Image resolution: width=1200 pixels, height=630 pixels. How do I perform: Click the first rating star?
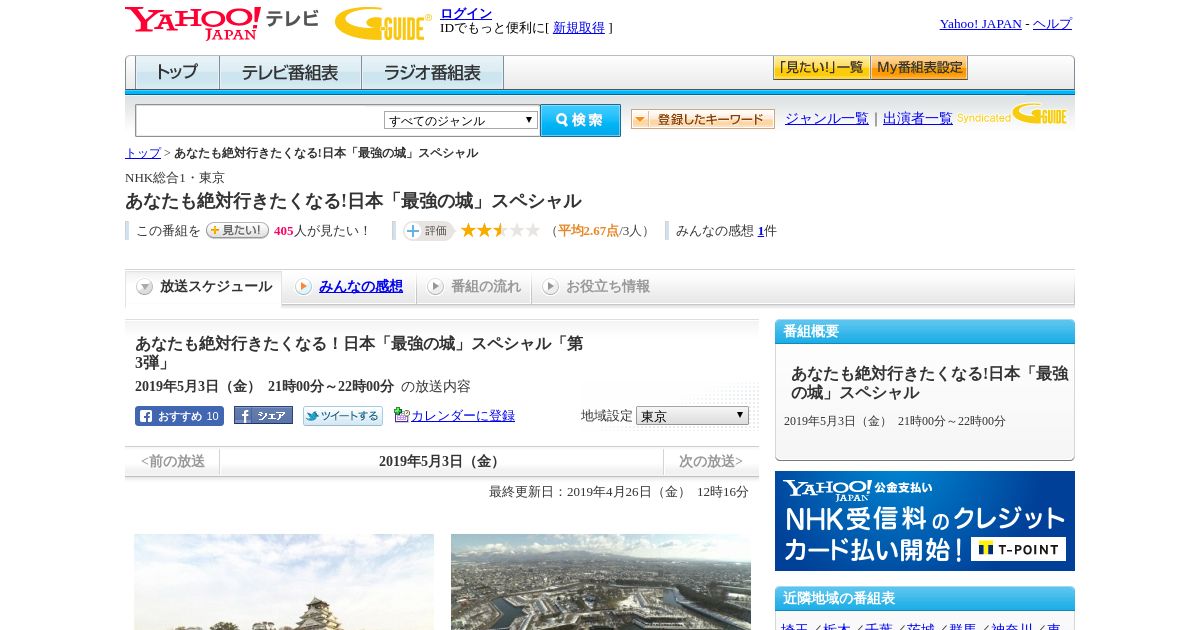click(468, 231)
